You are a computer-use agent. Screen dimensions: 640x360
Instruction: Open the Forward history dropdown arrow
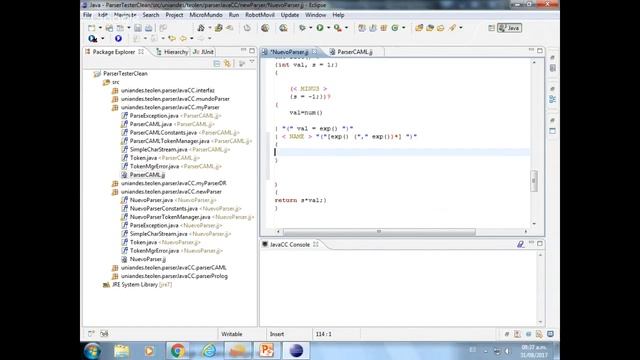click(x=209, y=38)
